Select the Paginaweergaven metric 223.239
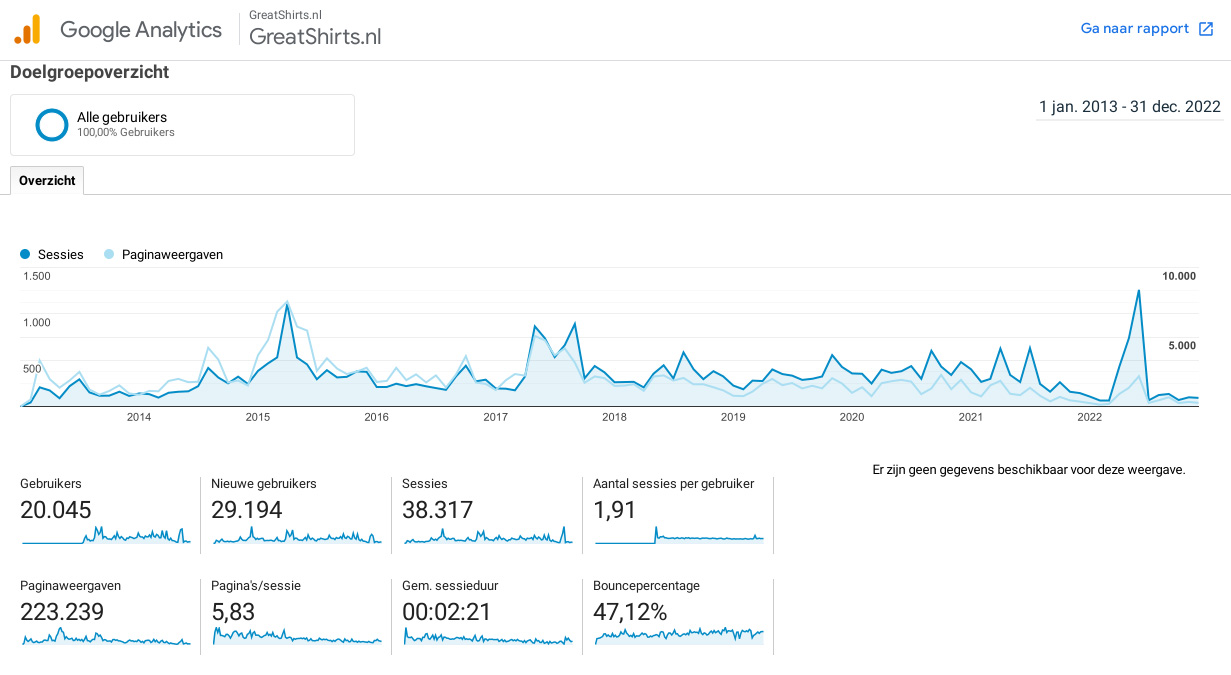The height and width of the screenshot is (675, 1231). coord(62,612)
